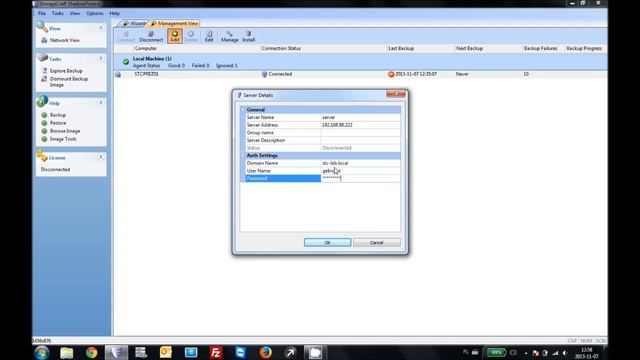Screen dimensions: 640x360
Task: Click the Dismount Backup Image icon
Action: (x=44, y=79)
